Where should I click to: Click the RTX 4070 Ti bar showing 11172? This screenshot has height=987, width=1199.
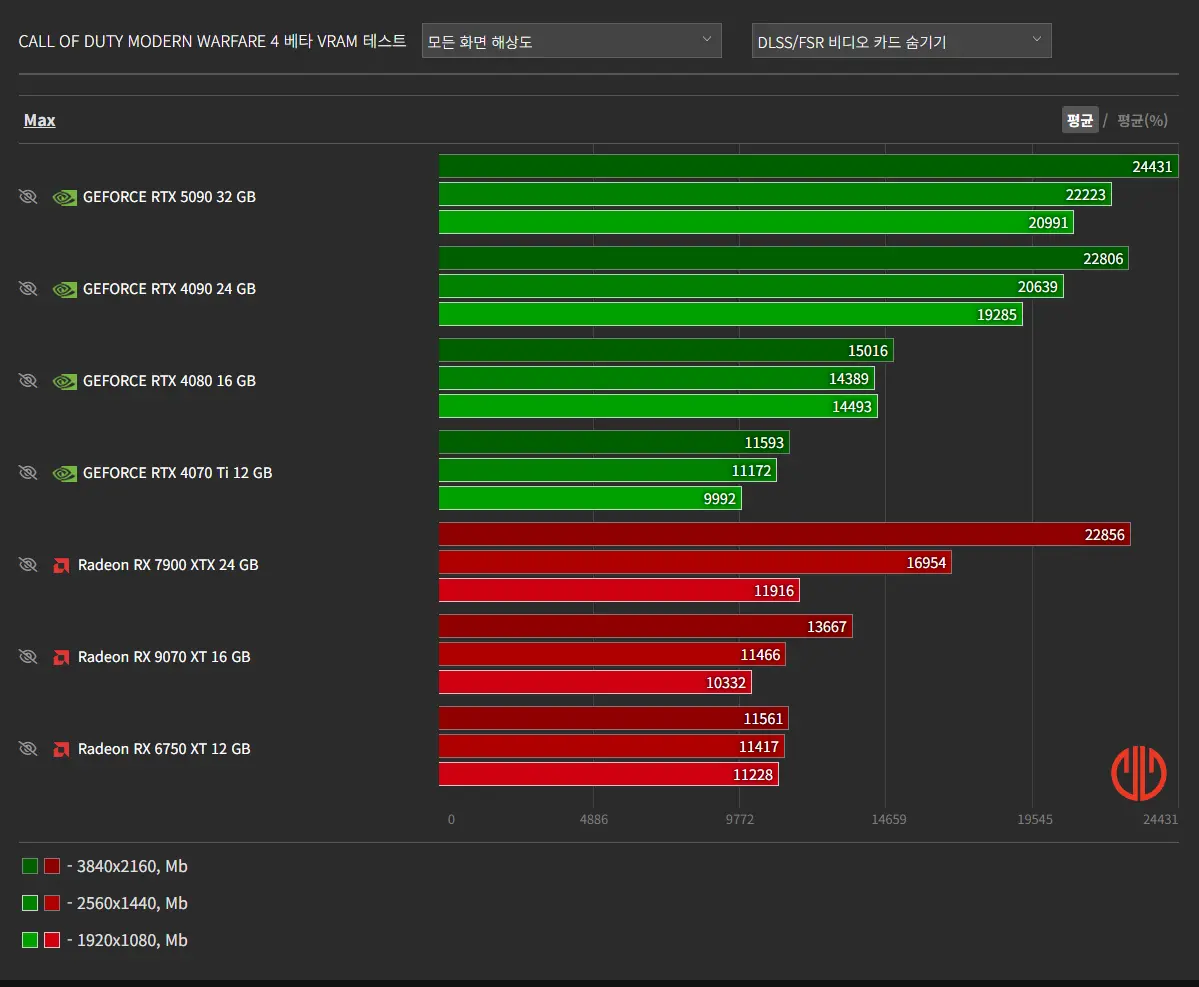click(x=608, y=470)
